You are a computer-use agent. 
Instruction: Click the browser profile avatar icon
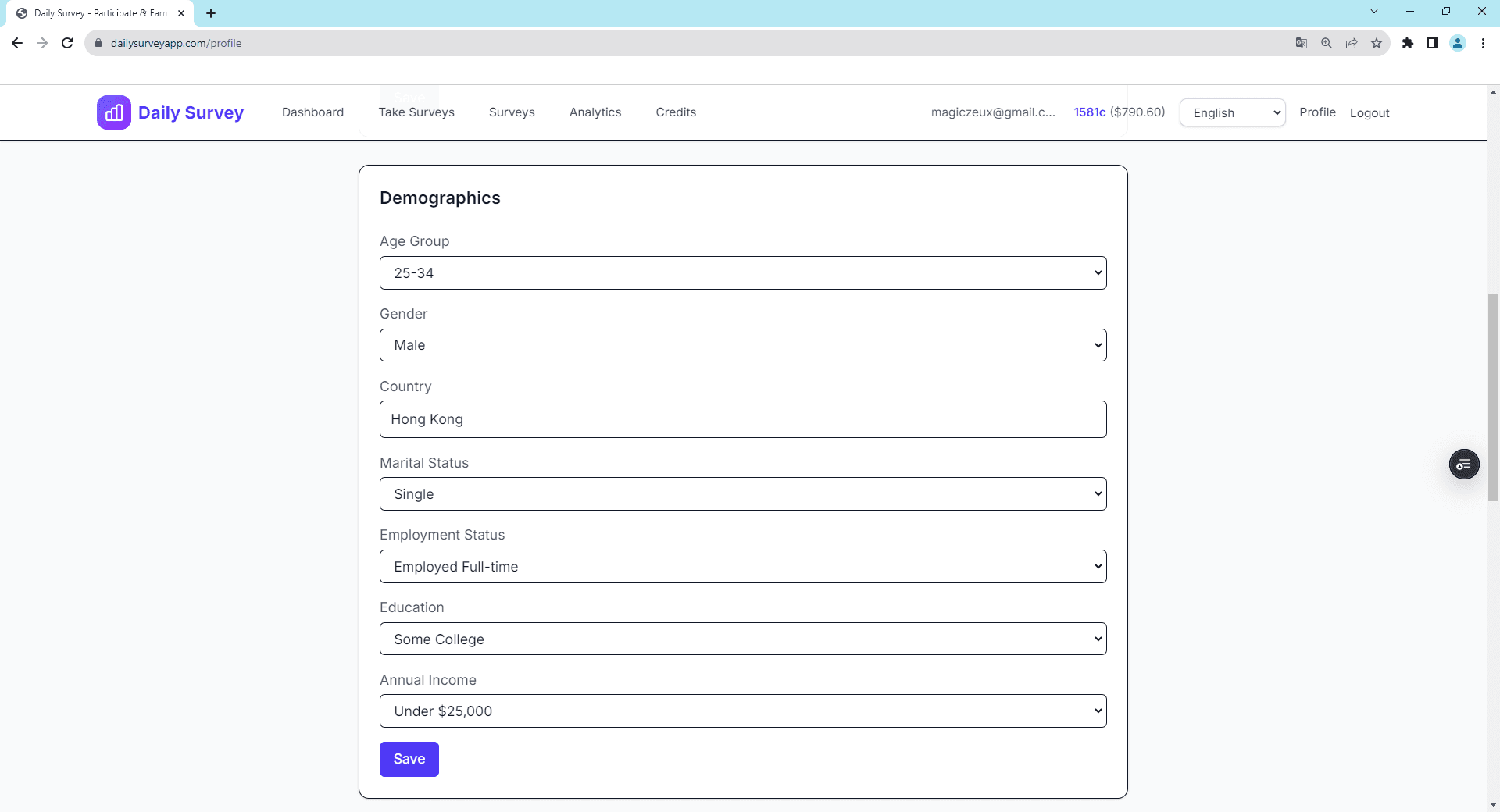(x=1458, y=43)
